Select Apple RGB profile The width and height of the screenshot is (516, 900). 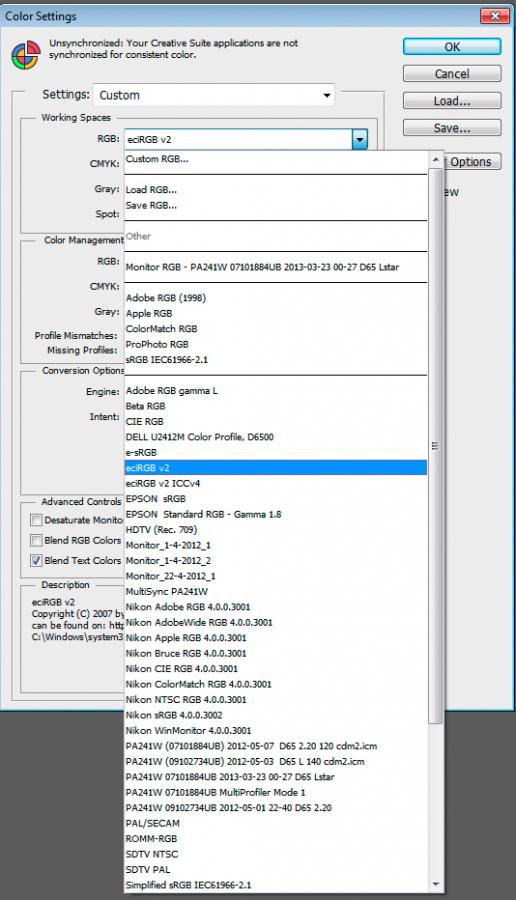coord(276,313)
